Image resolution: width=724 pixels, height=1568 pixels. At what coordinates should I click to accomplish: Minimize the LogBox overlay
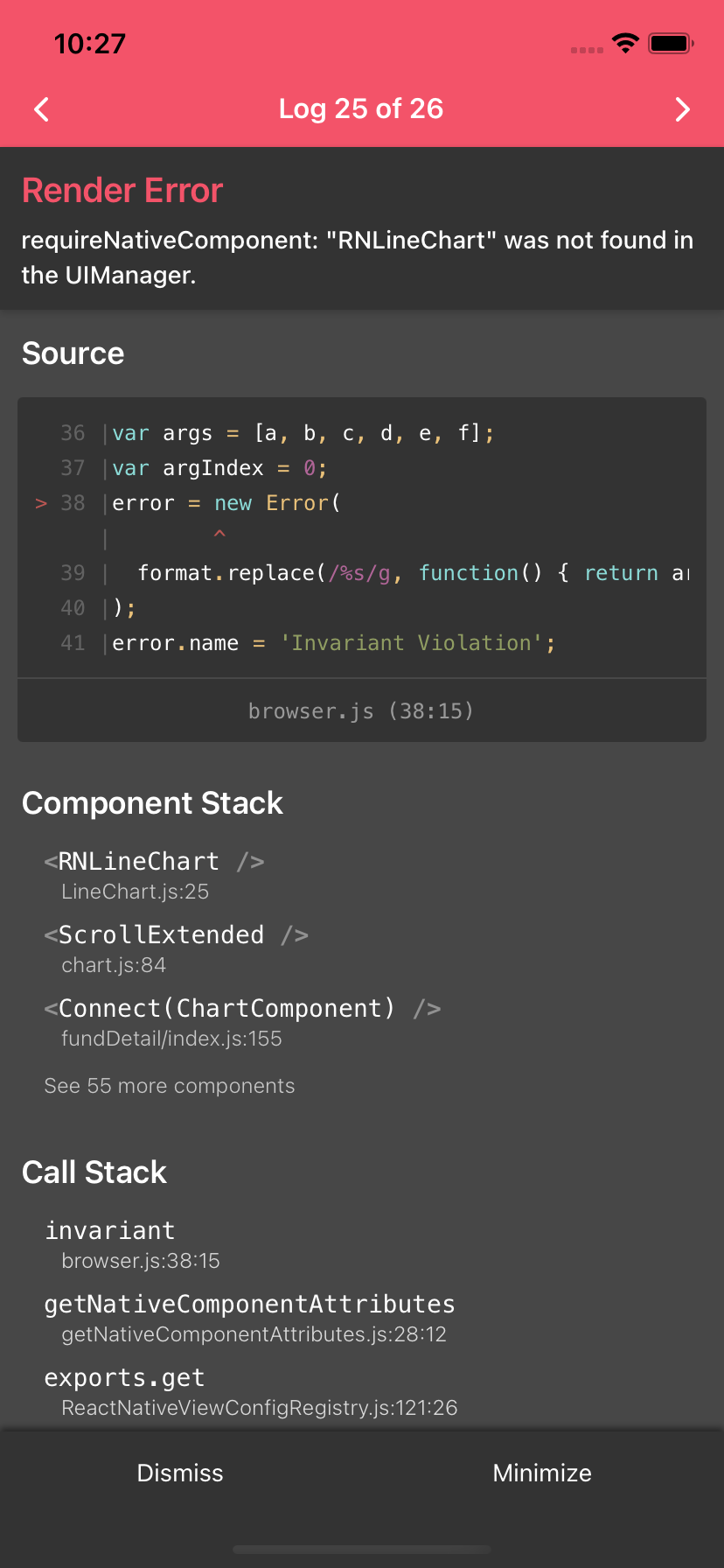[x=541, y=1473]
